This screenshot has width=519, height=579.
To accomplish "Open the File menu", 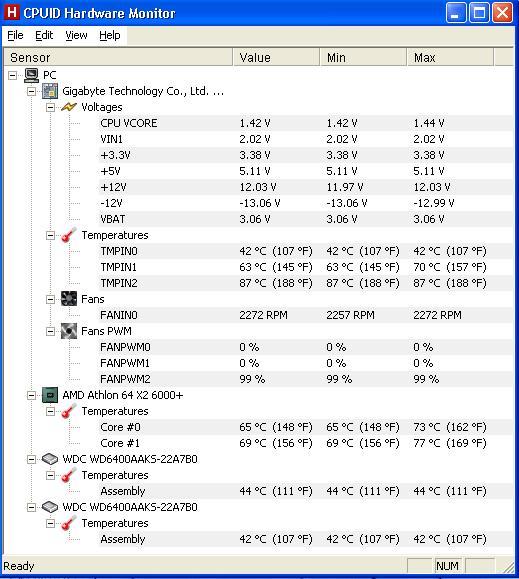I will (x=16, y=35).
